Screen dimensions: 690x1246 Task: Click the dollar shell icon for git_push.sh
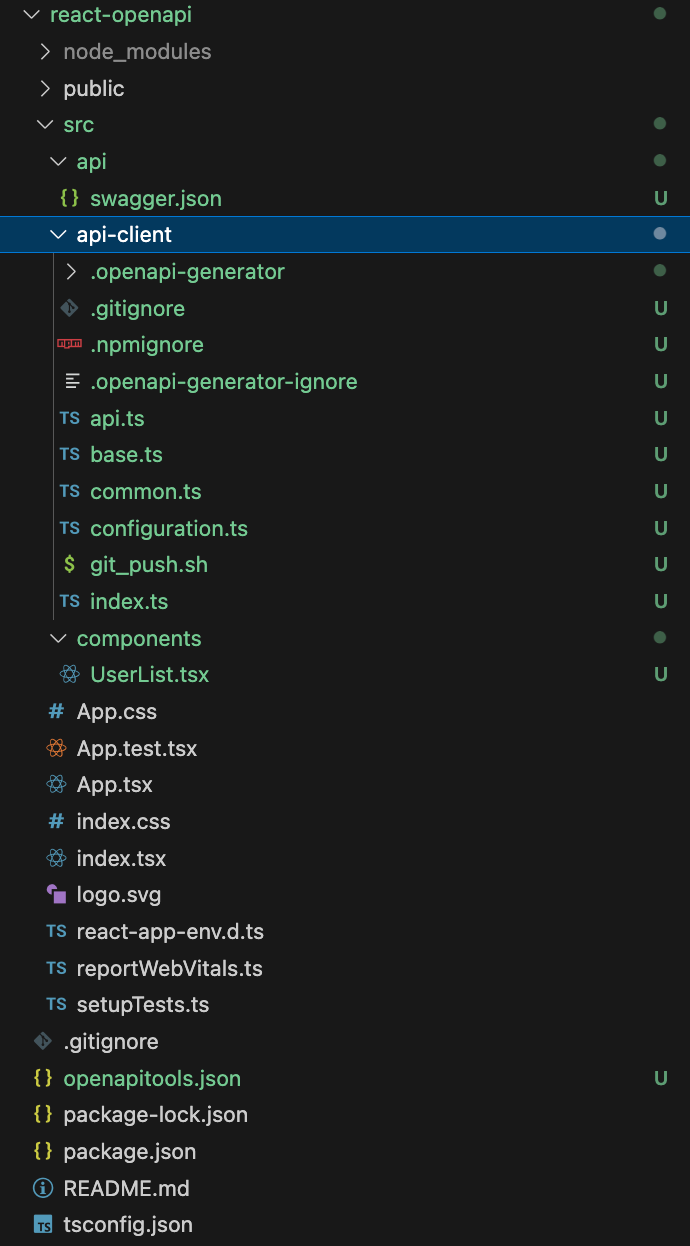(x=69, y=564)
